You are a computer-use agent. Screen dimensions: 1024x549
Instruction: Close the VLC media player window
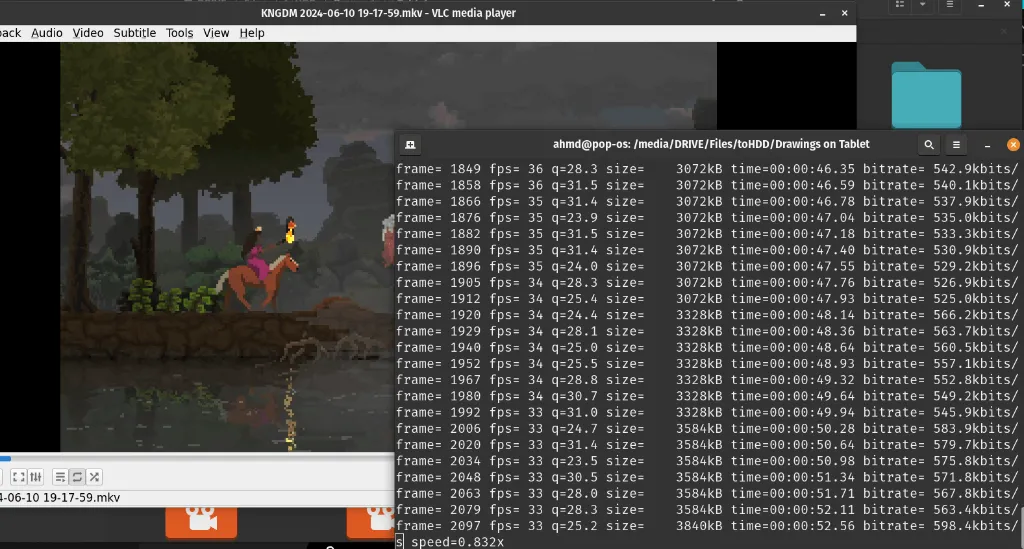point(844,13)
